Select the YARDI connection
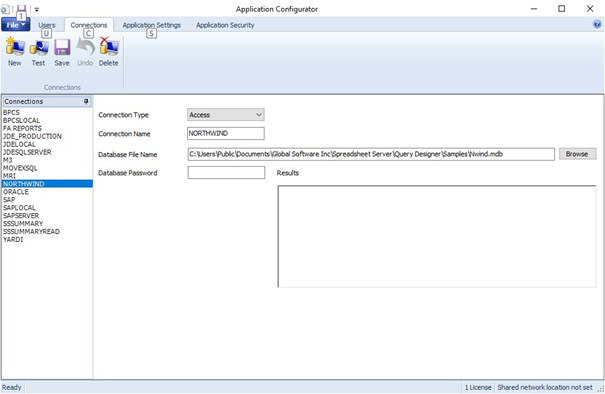The image size is (605, 394). (x=47, y=239)
